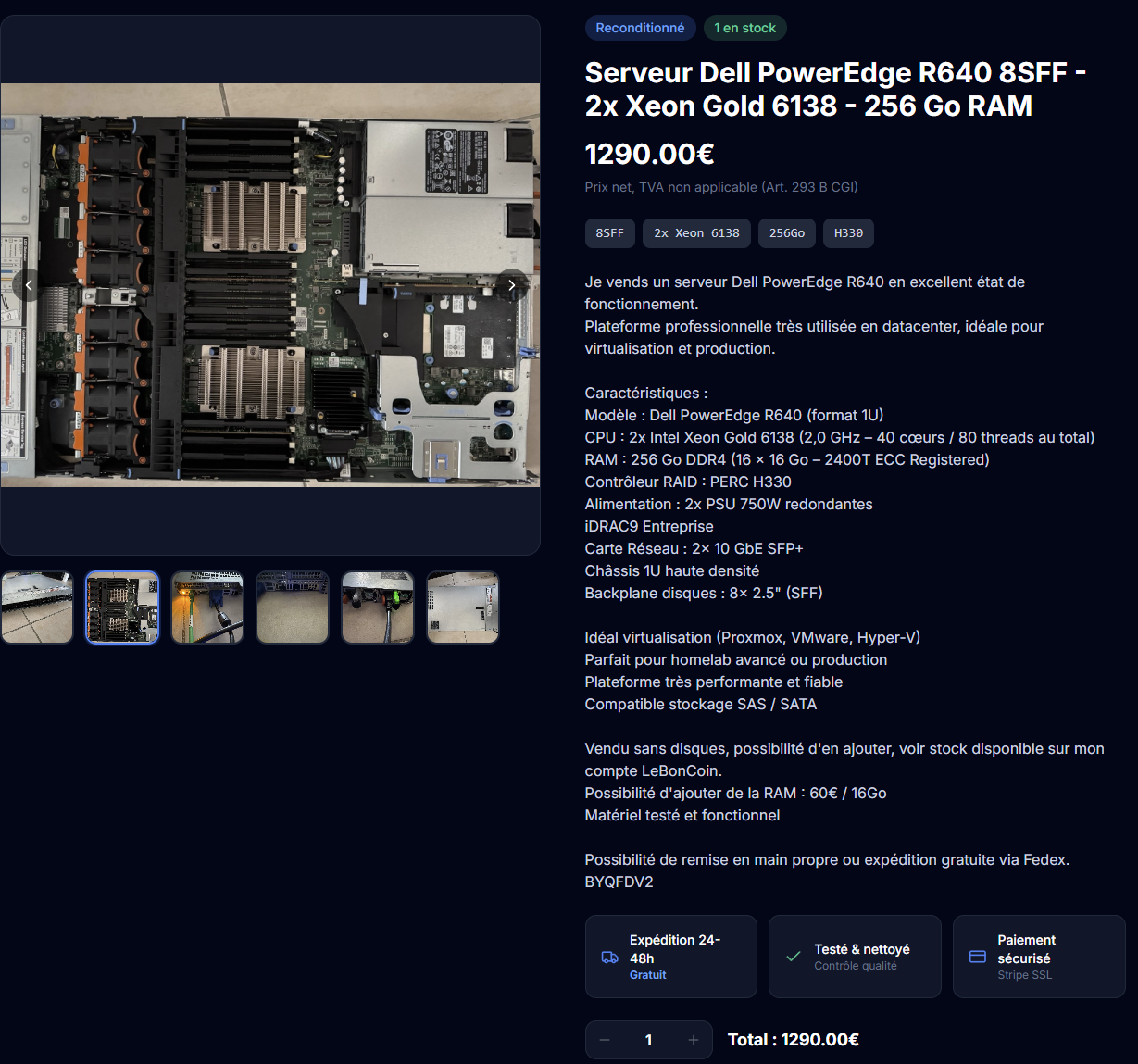Select the H330 spec tag
1138x1064 pixels.
(848, 233)
